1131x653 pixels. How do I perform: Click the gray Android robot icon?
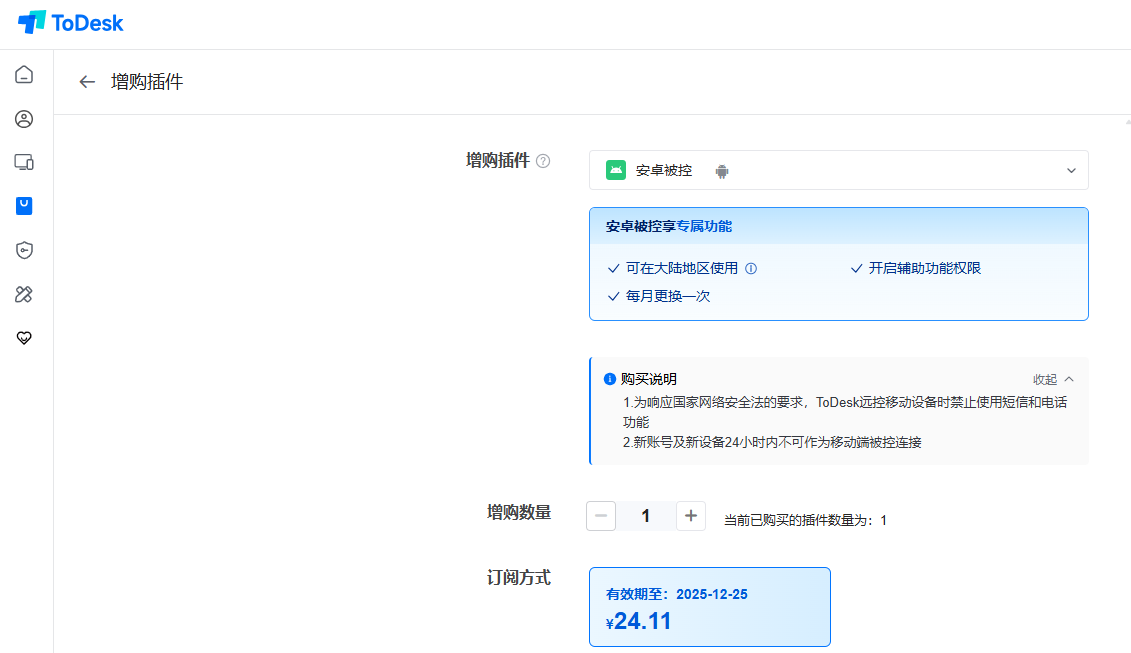pyautogui.click(x=721, y=171)
